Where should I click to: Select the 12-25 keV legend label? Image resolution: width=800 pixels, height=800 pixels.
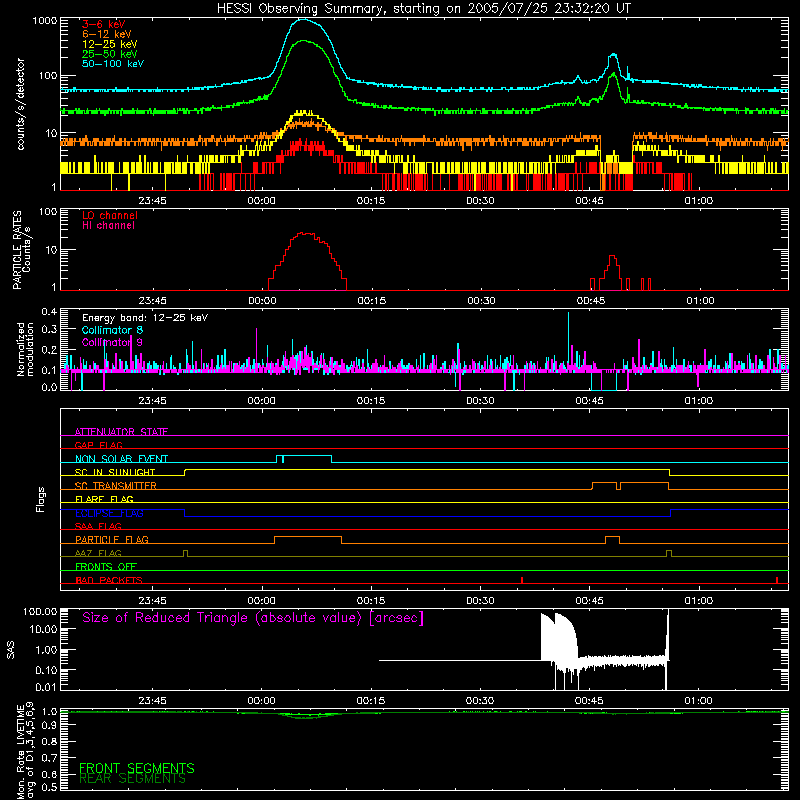(x=110, y=44)
